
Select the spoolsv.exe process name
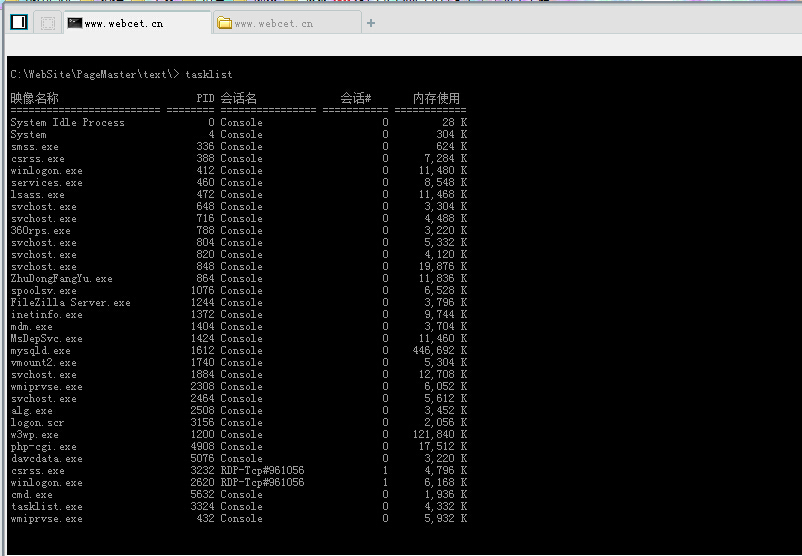coord(43,291)
